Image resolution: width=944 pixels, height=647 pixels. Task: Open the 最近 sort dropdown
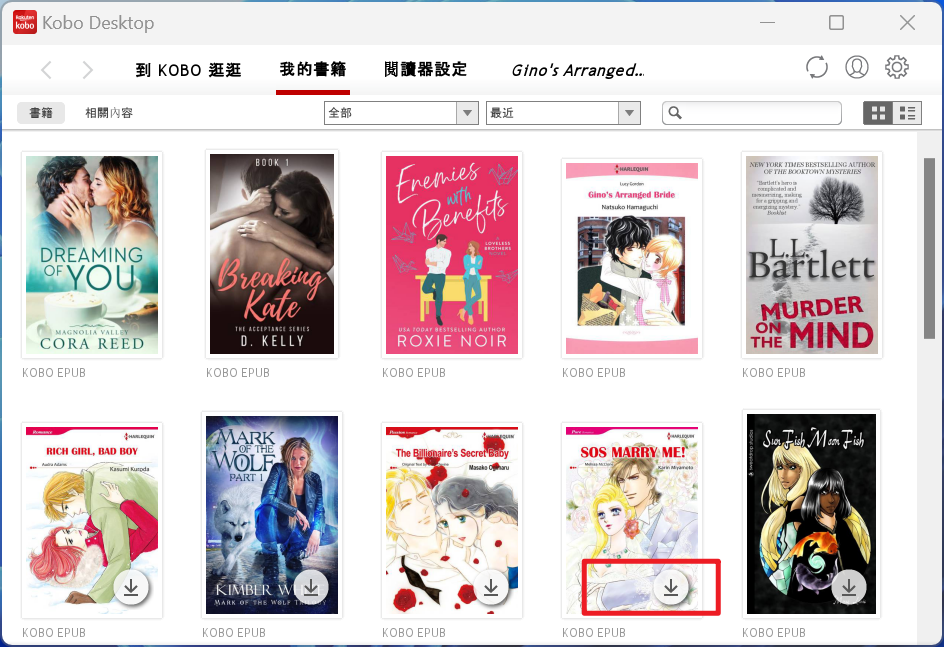(563, 113)
